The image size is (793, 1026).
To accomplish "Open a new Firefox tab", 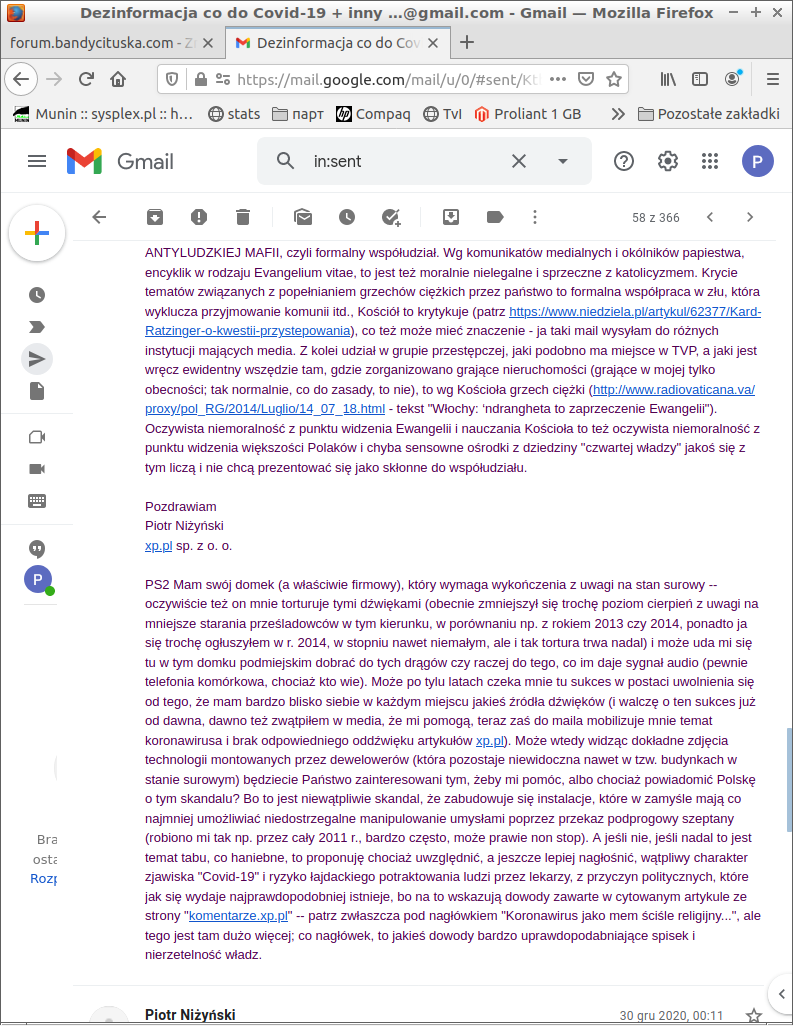I will coord(467,43).
